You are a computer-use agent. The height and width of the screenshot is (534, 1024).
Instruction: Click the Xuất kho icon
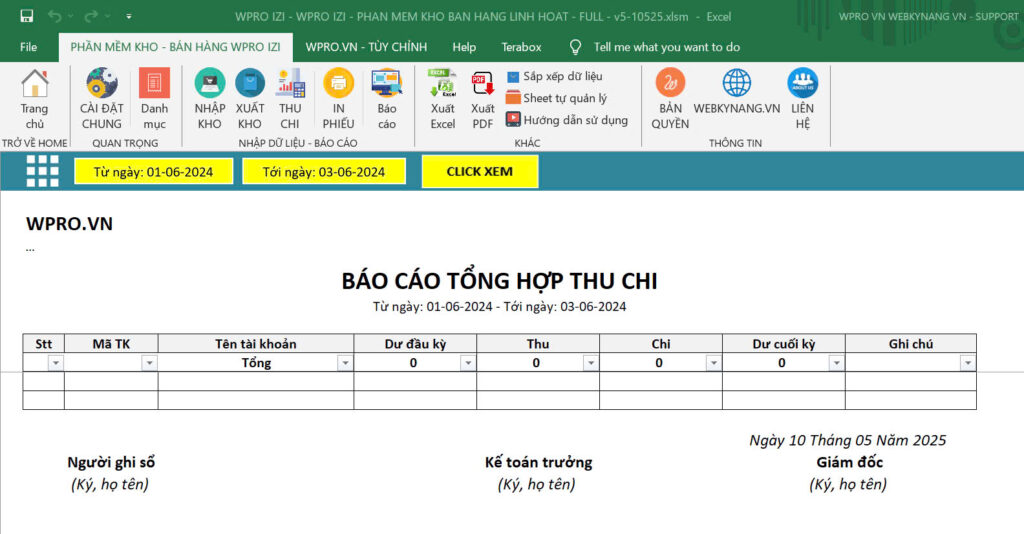(250, 84)
